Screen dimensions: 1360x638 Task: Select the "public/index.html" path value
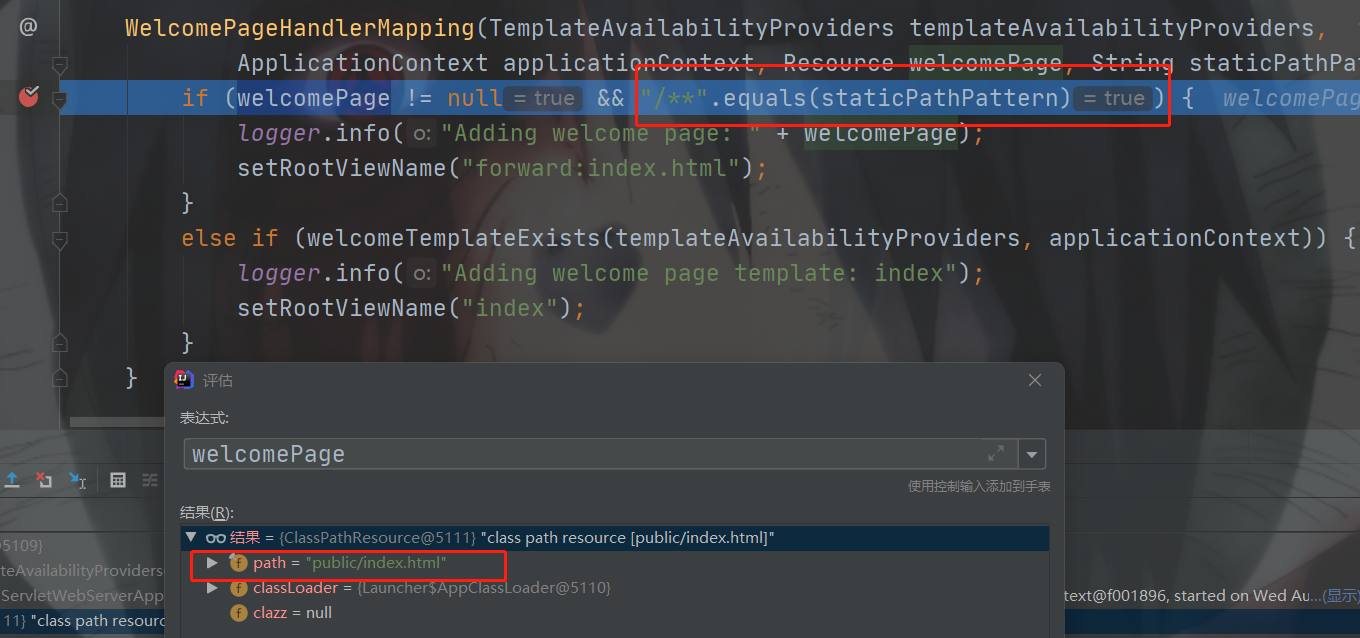click(x=376, y=563)
